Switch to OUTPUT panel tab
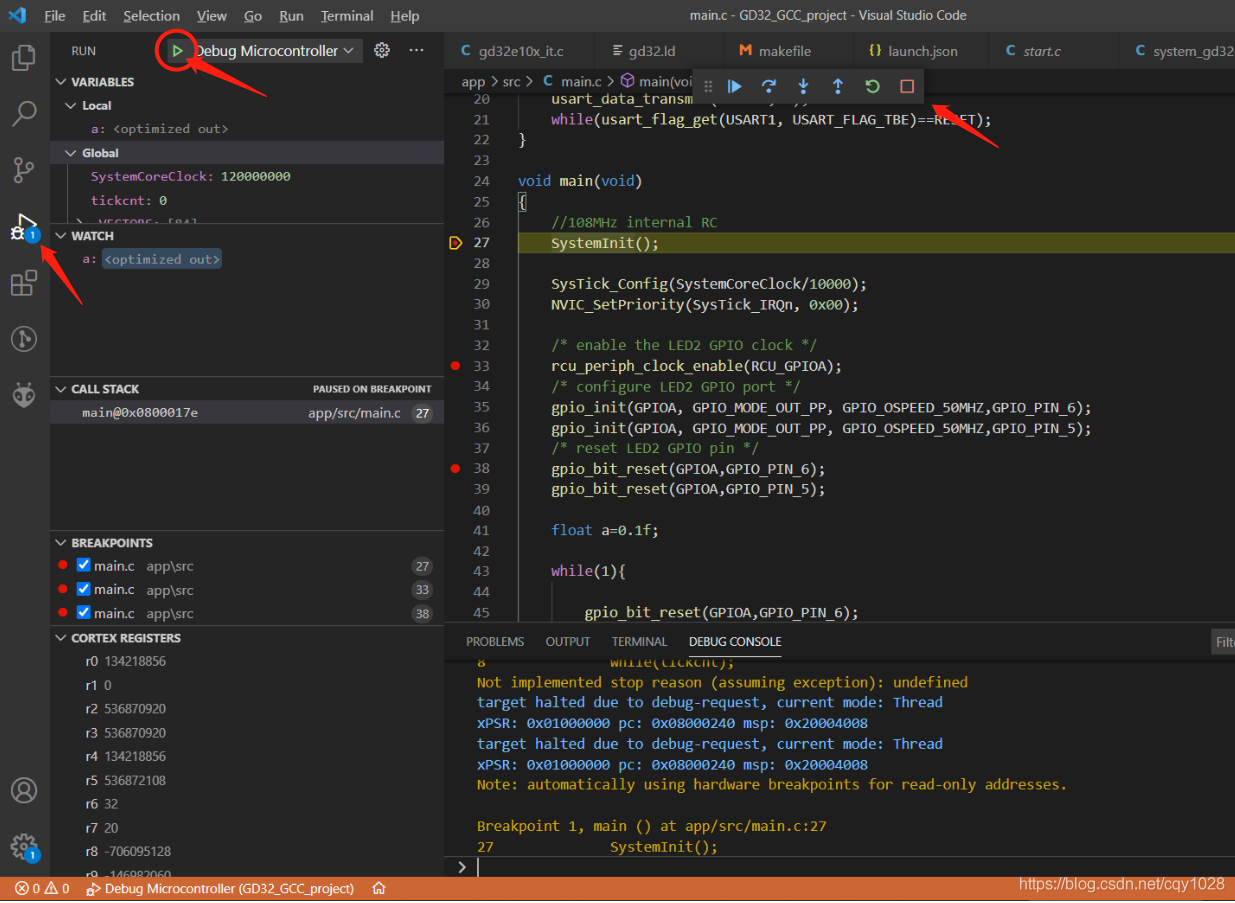 [x=568, y=642]
